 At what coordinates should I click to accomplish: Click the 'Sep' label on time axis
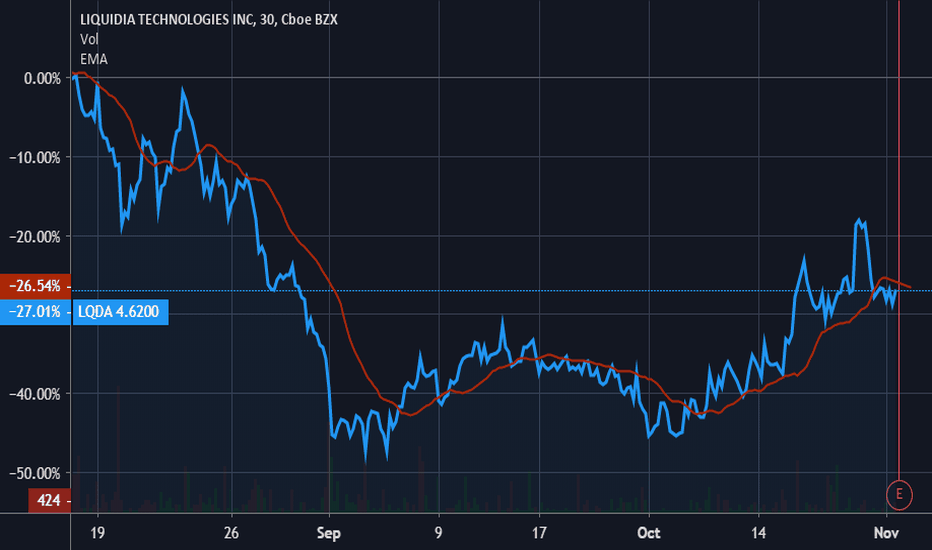[x=329, y=533]
